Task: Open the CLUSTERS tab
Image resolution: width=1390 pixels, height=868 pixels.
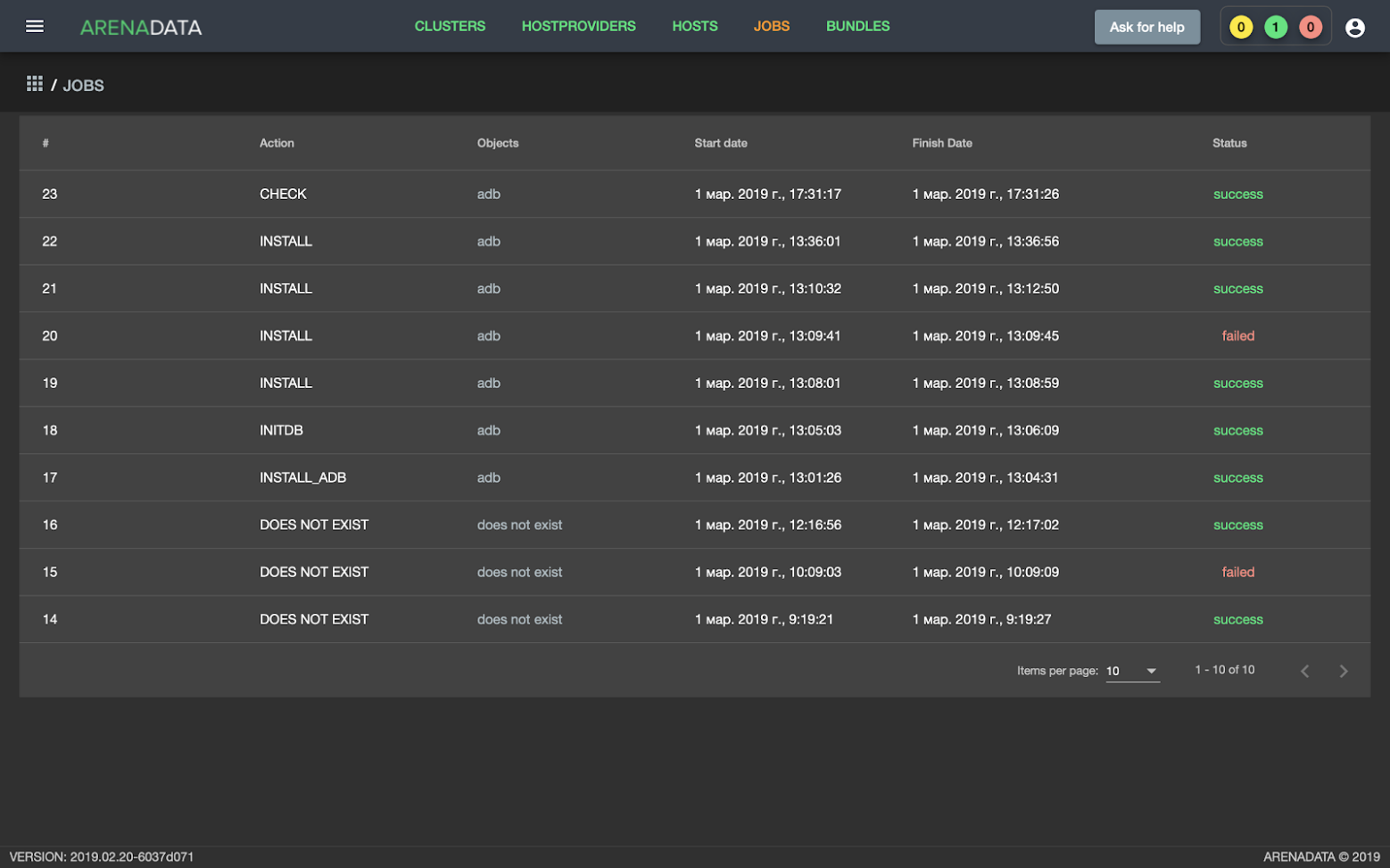Action: click(450, 27)
